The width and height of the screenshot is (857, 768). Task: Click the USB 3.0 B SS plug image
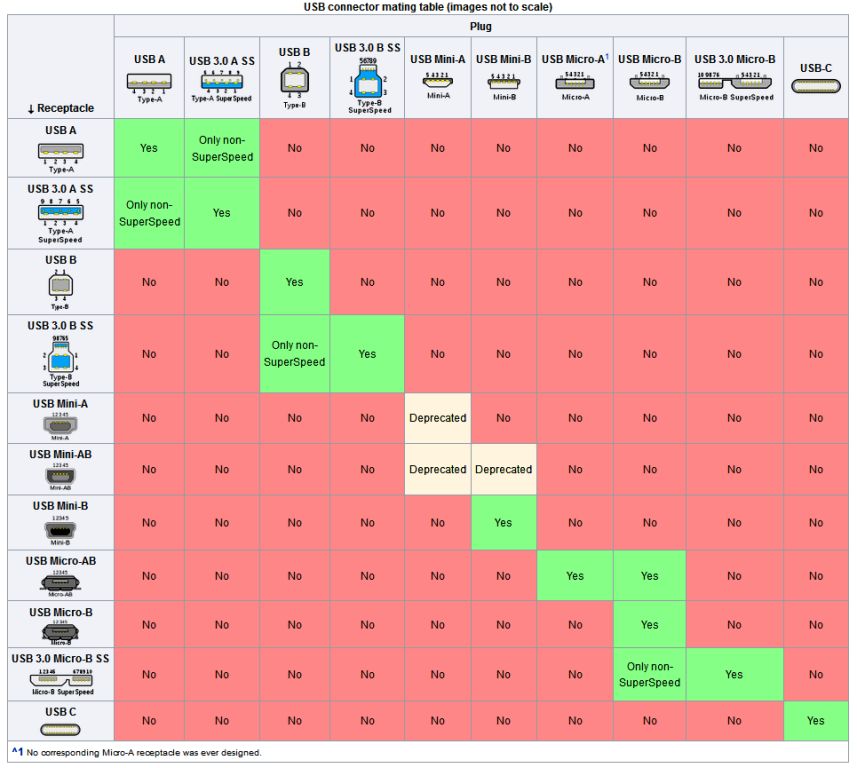(367, 85)
